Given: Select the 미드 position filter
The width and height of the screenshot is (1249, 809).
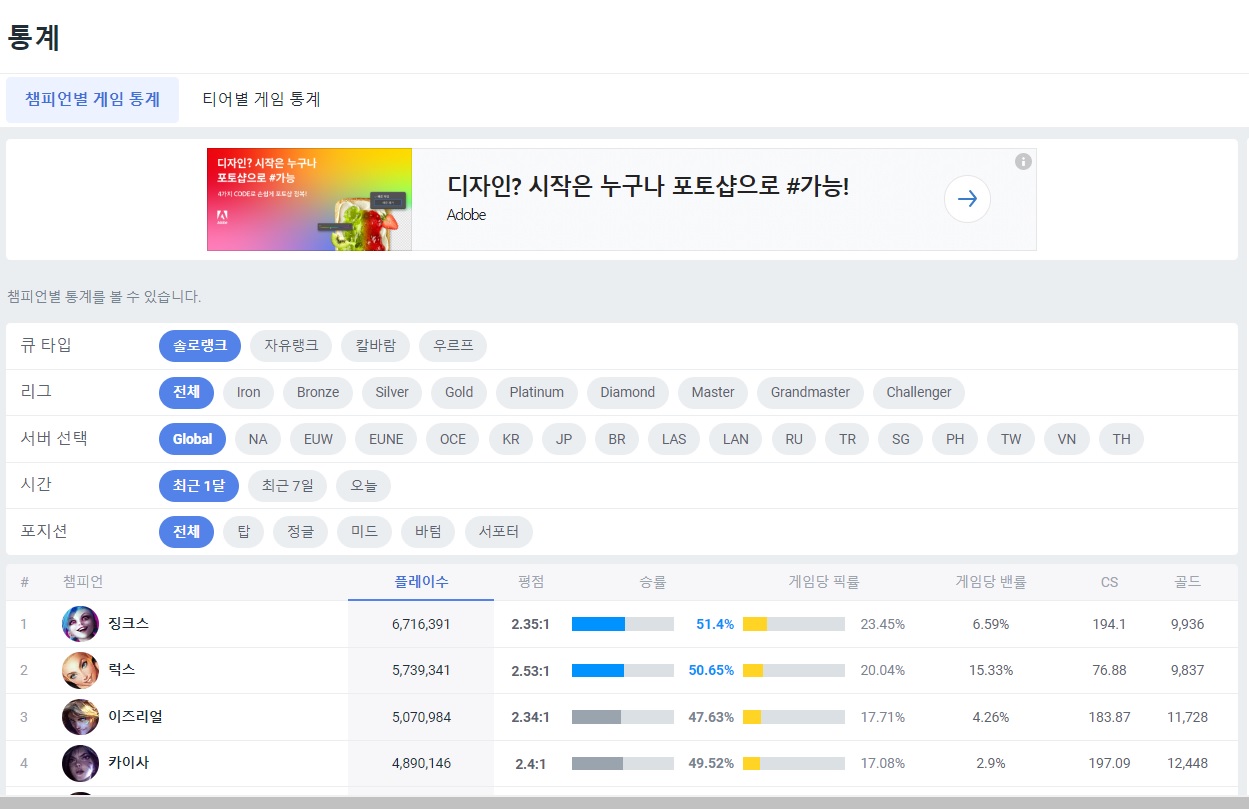Looking at the screenshot, I should [x=364, y=531].
